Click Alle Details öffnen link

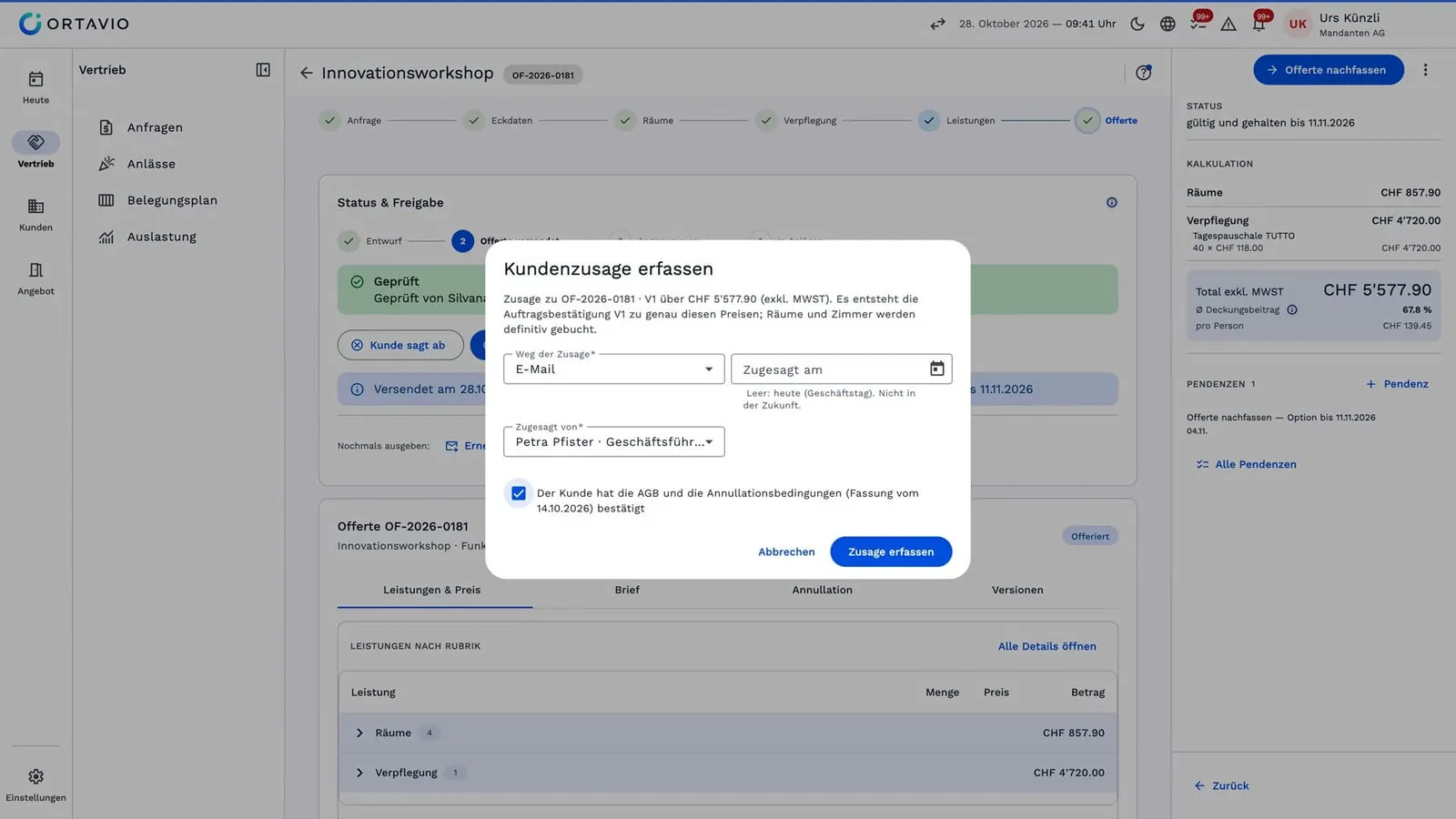(x=1046, y=646)
